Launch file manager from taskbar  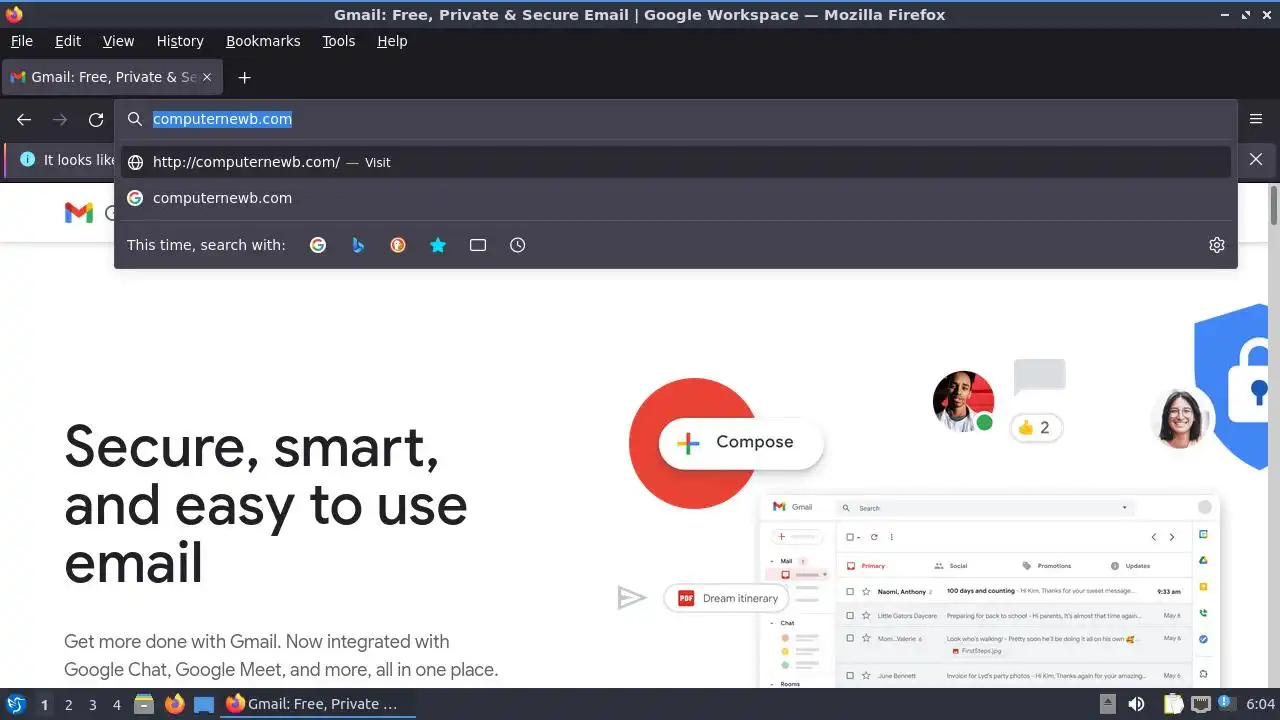coord(144,705)
